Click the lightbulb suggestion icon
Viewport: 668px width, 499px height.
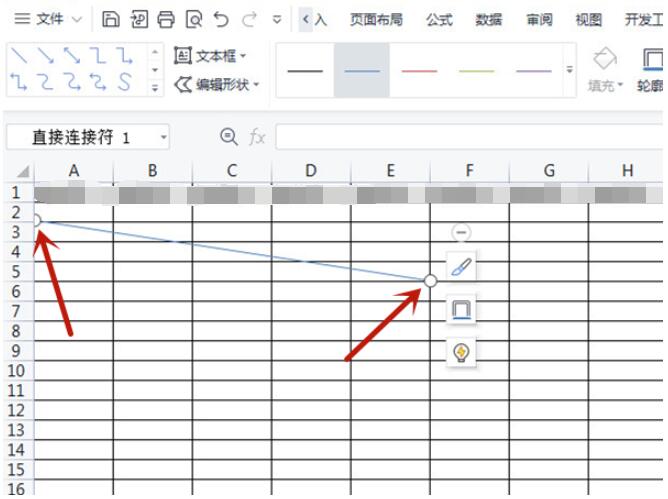click(461, 352)
